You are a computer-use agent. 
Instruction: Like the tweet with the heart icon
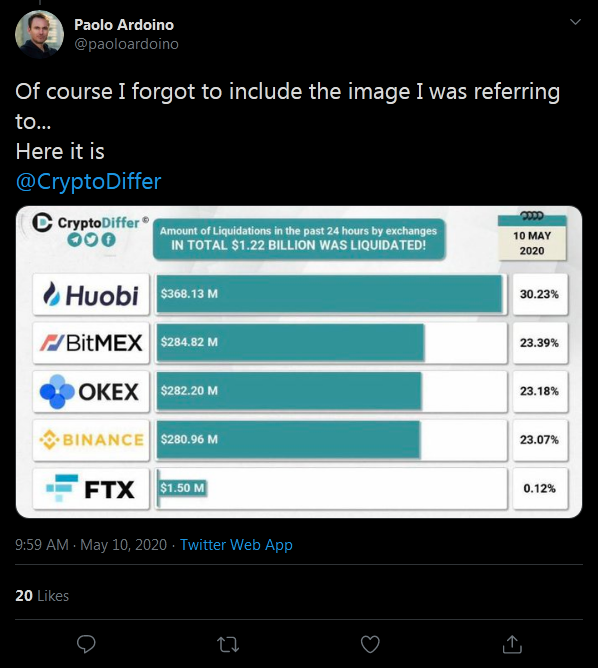click(x=370, y=644)
